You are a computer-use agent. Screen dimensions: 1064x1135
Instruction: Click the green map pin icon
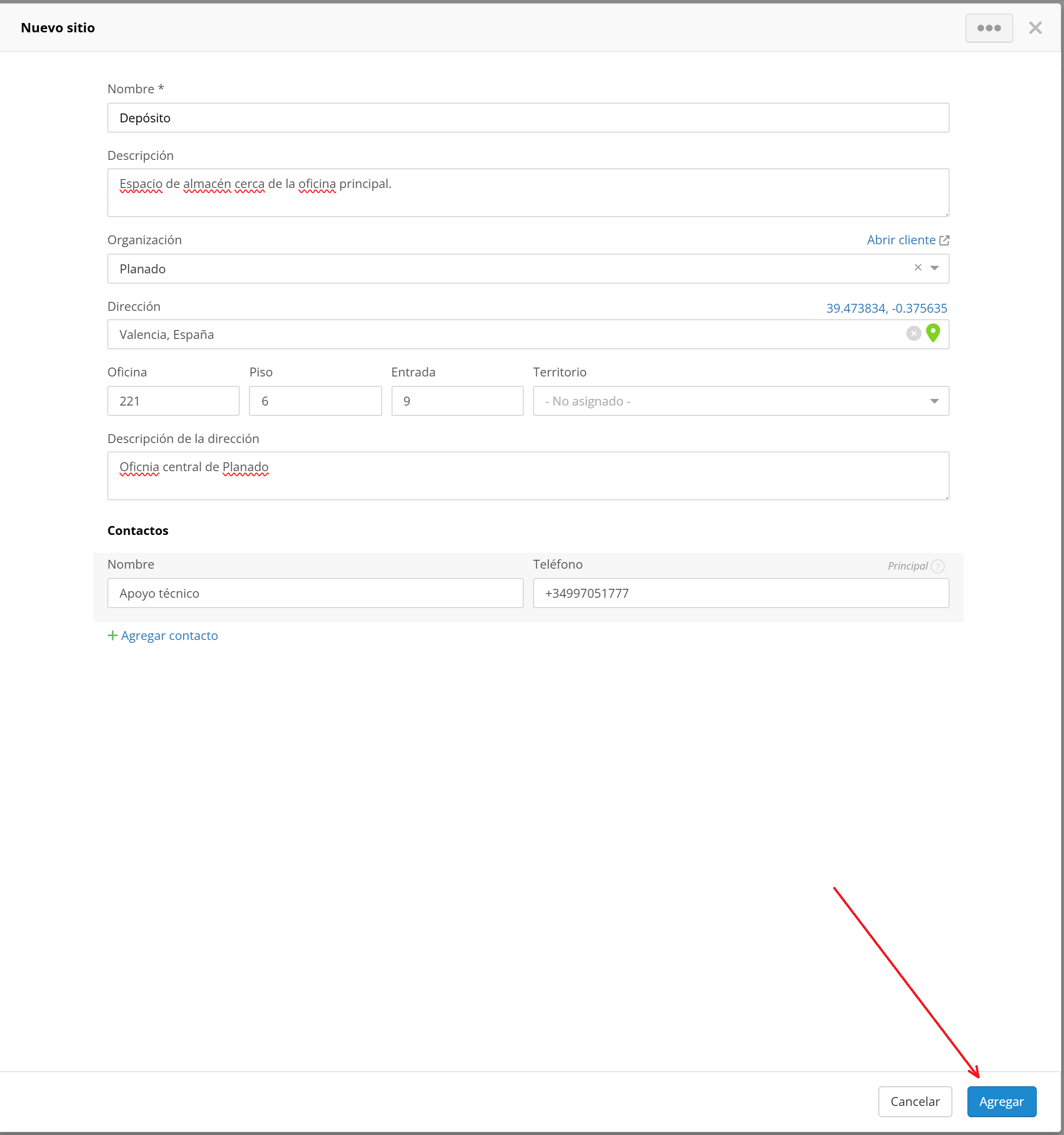click(933, 333)
